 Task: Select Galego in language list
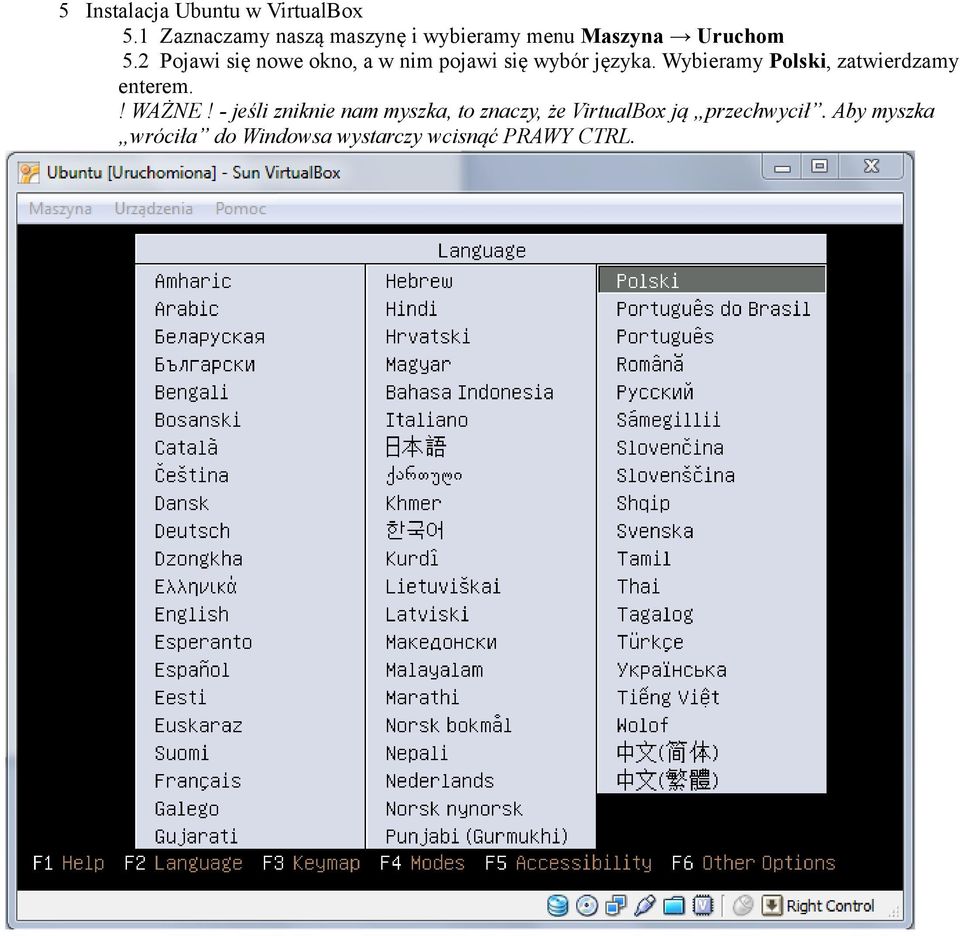click(187, 809)
